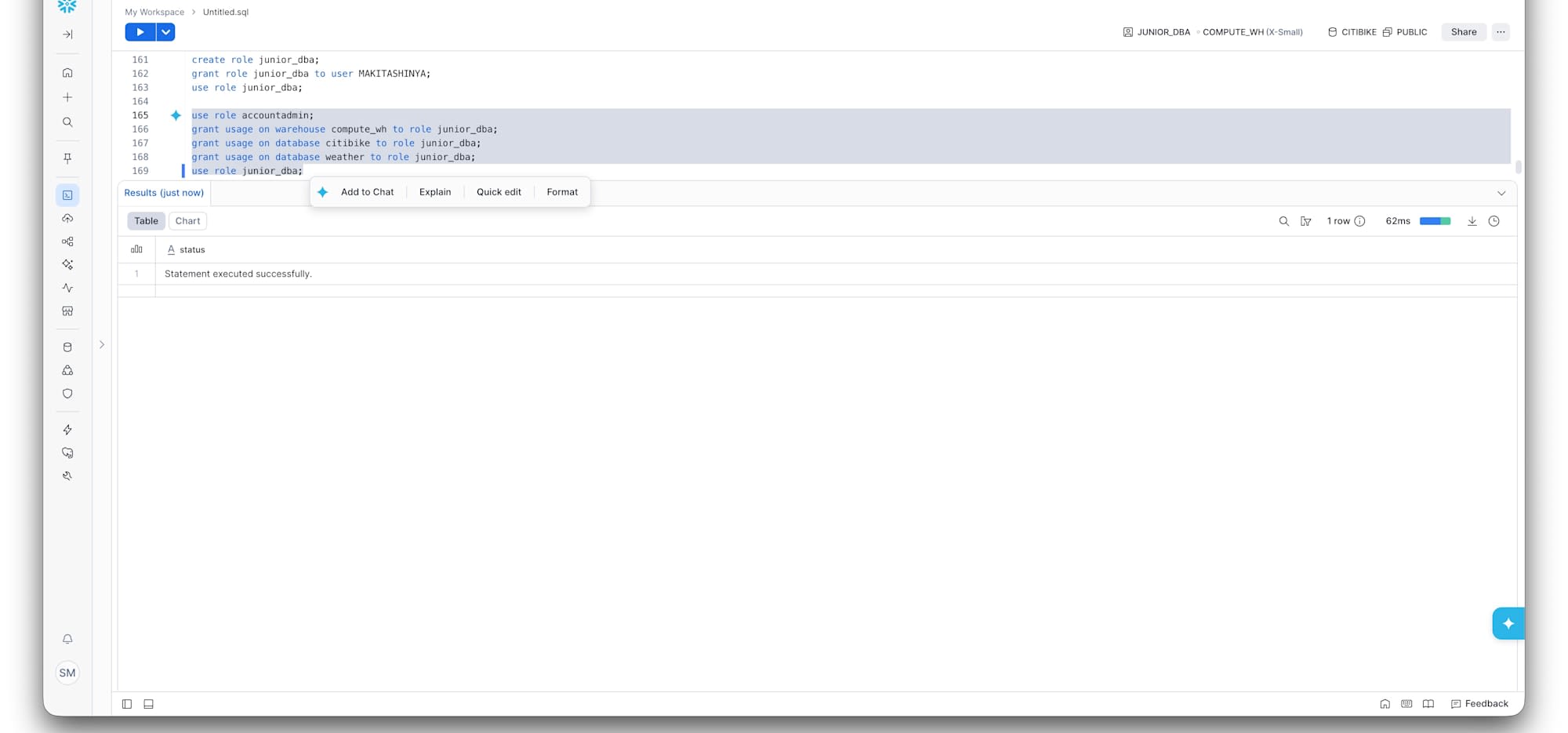The height and width of the screenshot is (733, 1568).
Task: Go to Home in sidebar
Action: coord(67,73)
